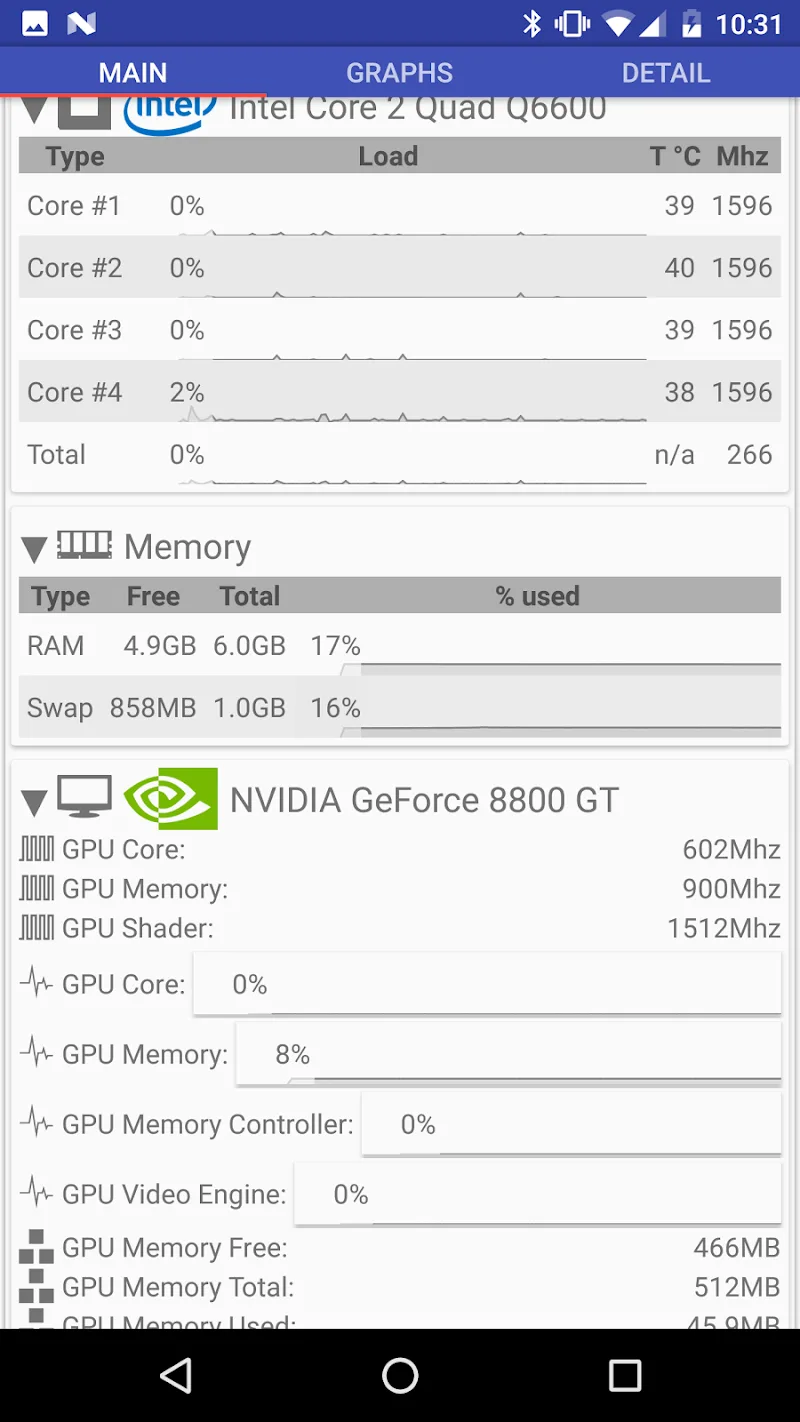Click the RAM module icon beside Memory

click(x=85, y=545)
